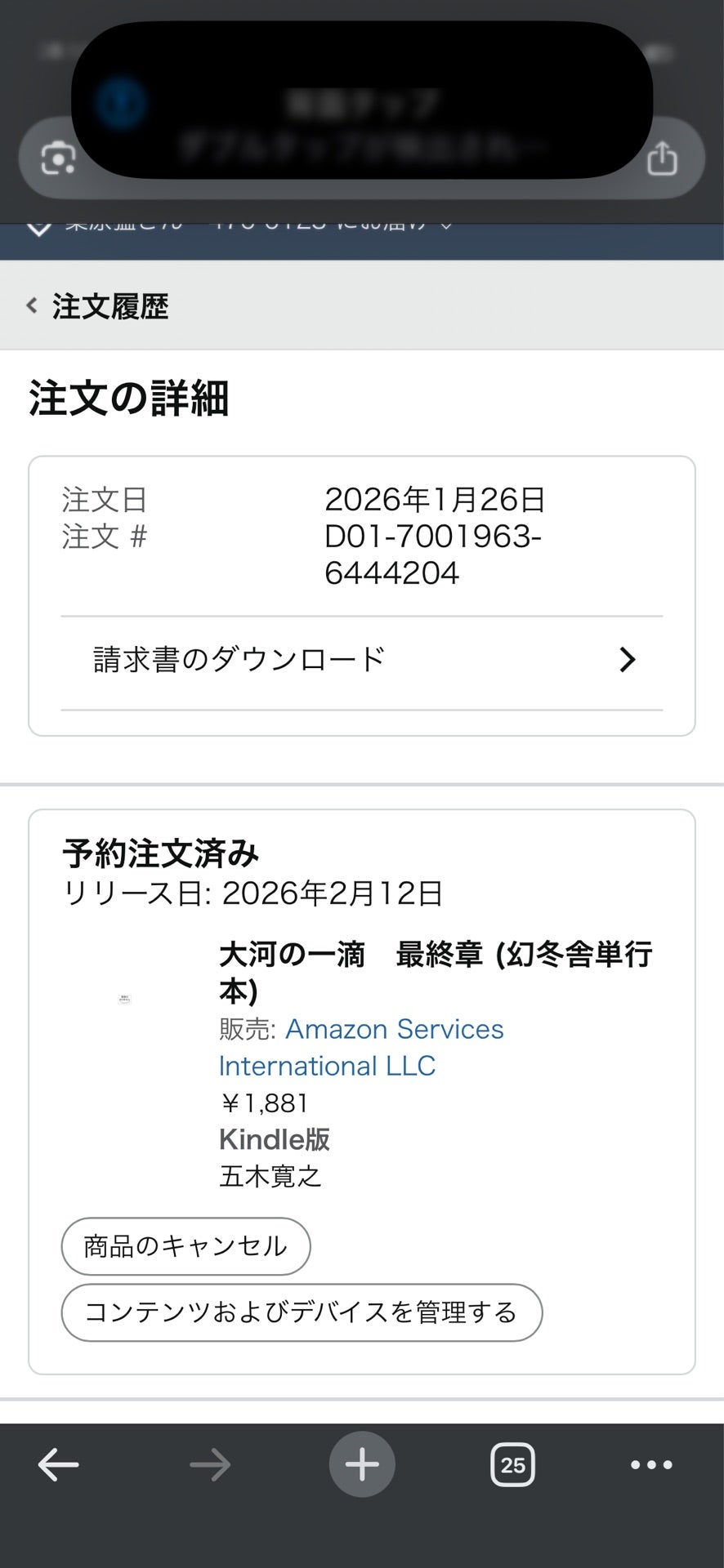Open the browser three-dot menu
Image resolution: width=724 pixels, height=1568 pixels.
652,1464
